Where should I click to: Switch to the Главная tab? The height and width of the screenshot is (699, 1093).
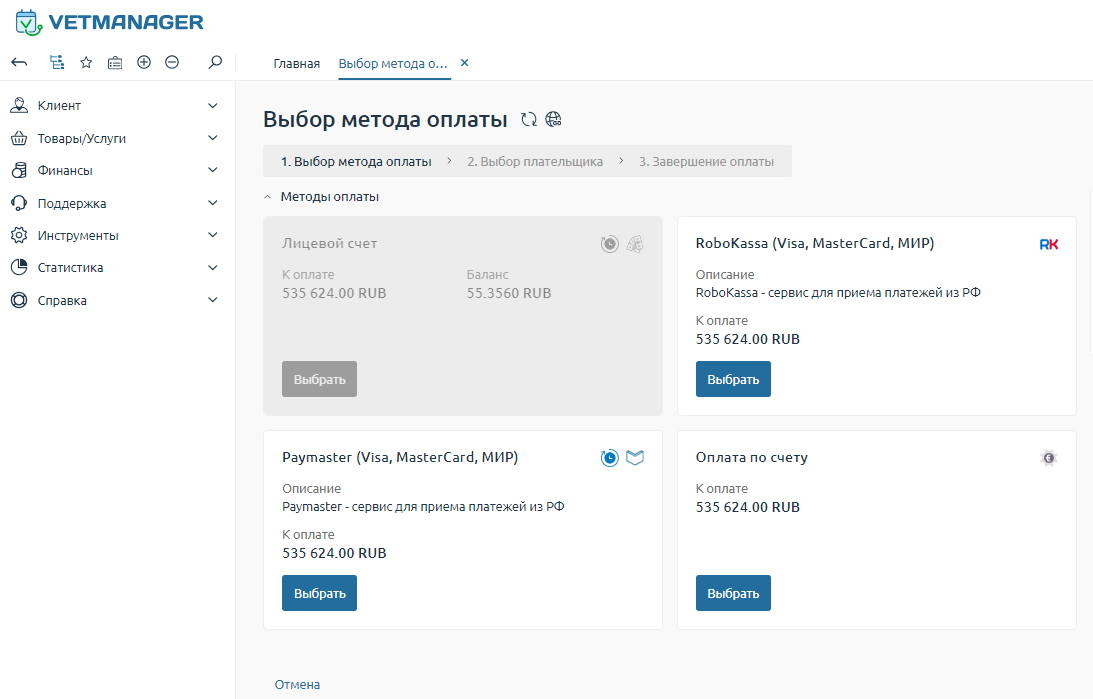[296, 63]
